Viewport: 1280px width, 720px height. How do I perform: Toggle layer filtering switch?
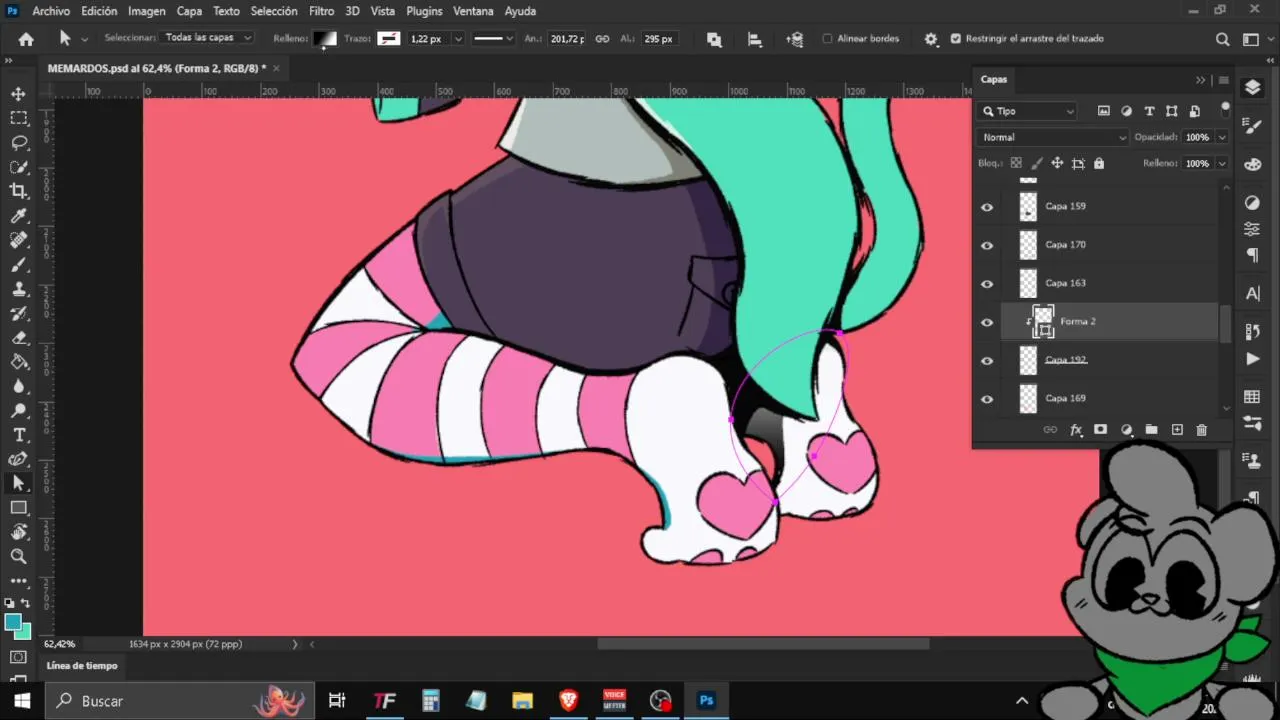tap(1225, 109)
